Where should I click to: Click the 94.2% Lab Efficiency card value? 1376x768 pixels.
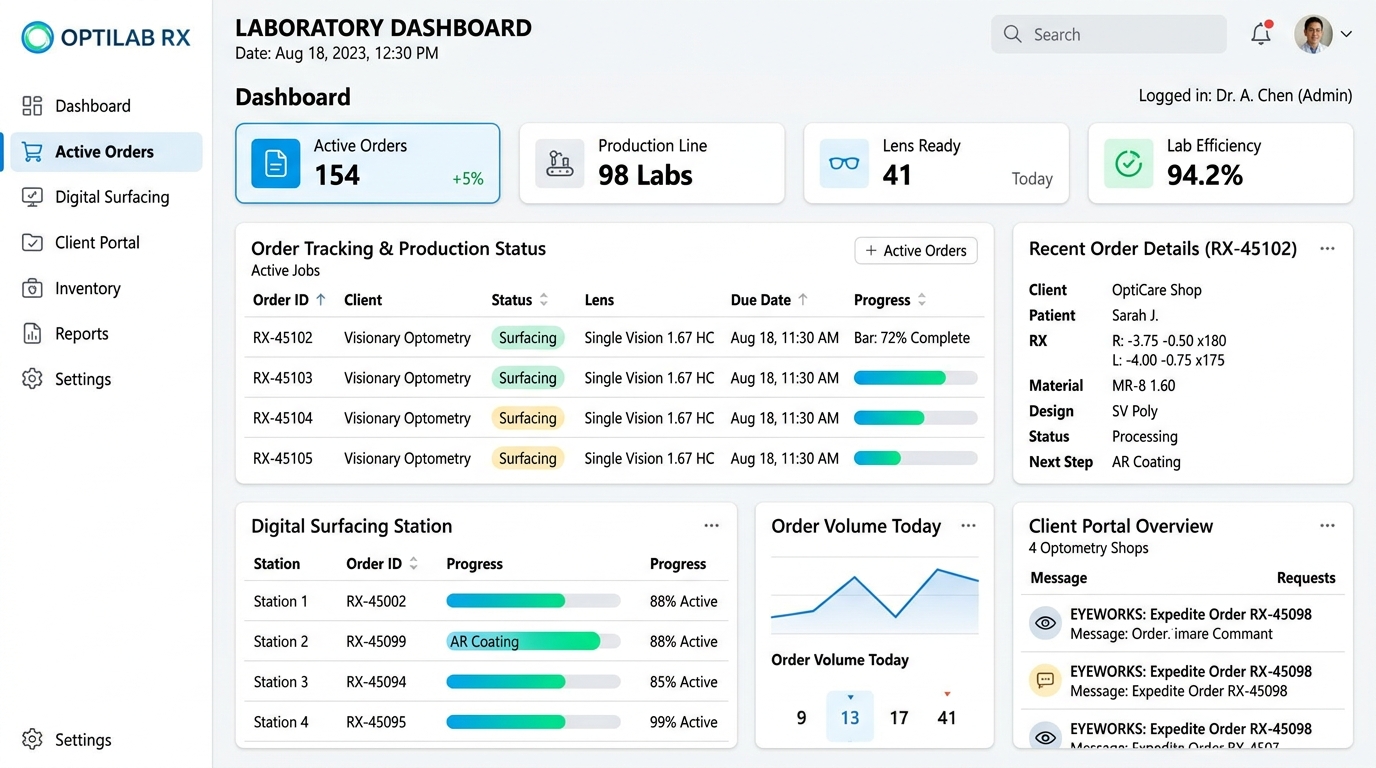1205,175
